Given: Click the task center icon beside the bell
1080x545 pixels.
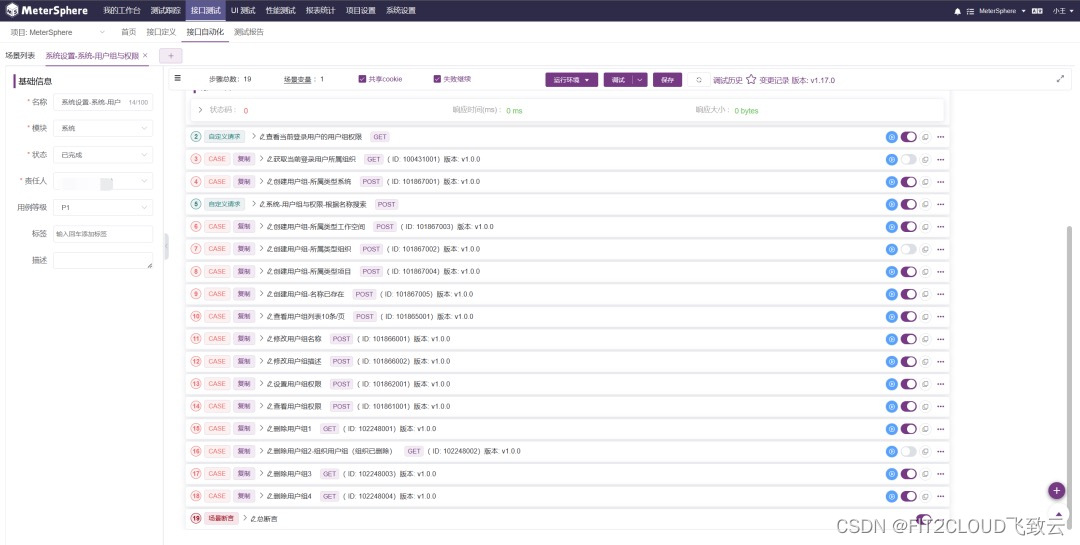Looking at the screenshot, I should click(x=970, y=11).
